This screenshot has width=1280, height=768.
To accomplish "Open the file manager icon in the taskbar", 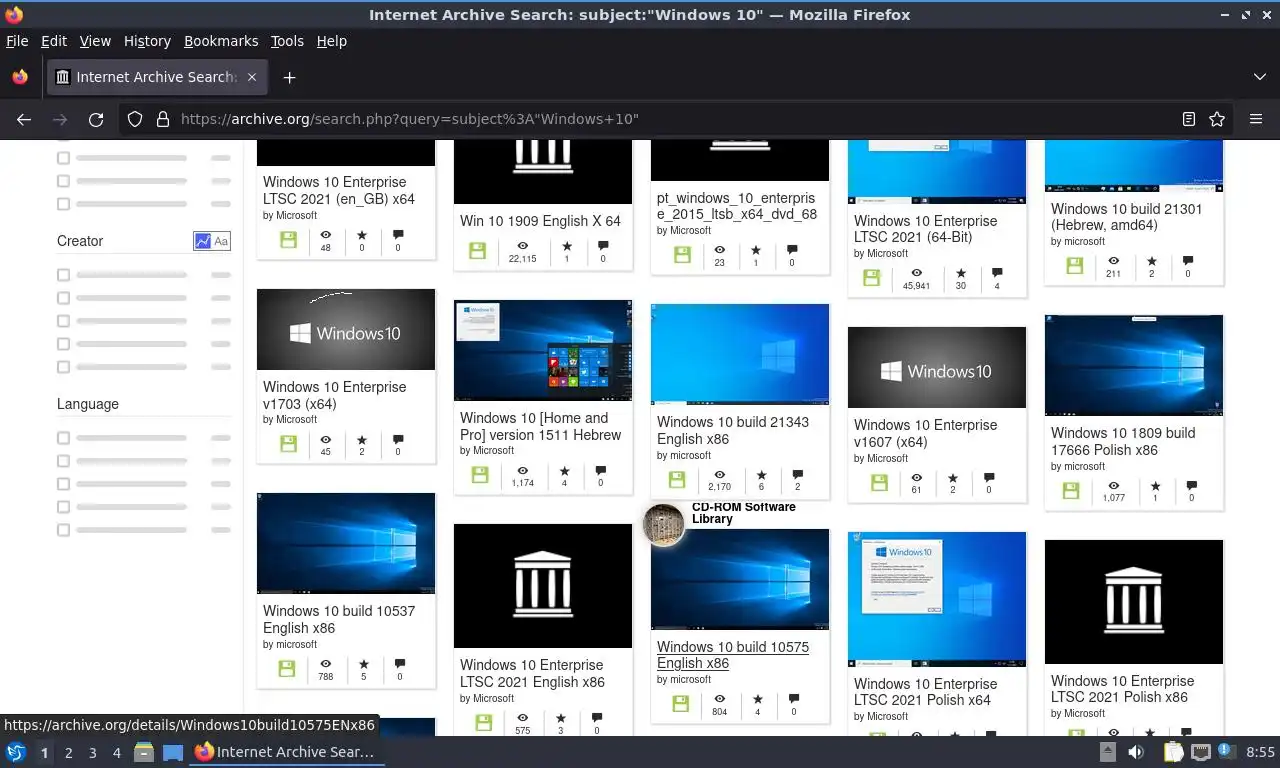I will pyautogui.click(x=143, y=752).
